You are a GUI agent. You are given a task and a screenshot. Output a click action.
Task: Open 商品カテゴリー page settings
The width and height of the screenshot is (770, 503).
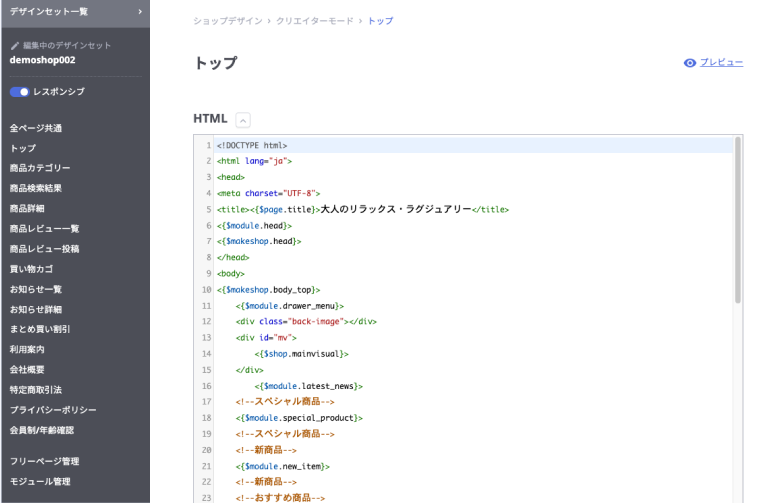click(x=40, y=168)
